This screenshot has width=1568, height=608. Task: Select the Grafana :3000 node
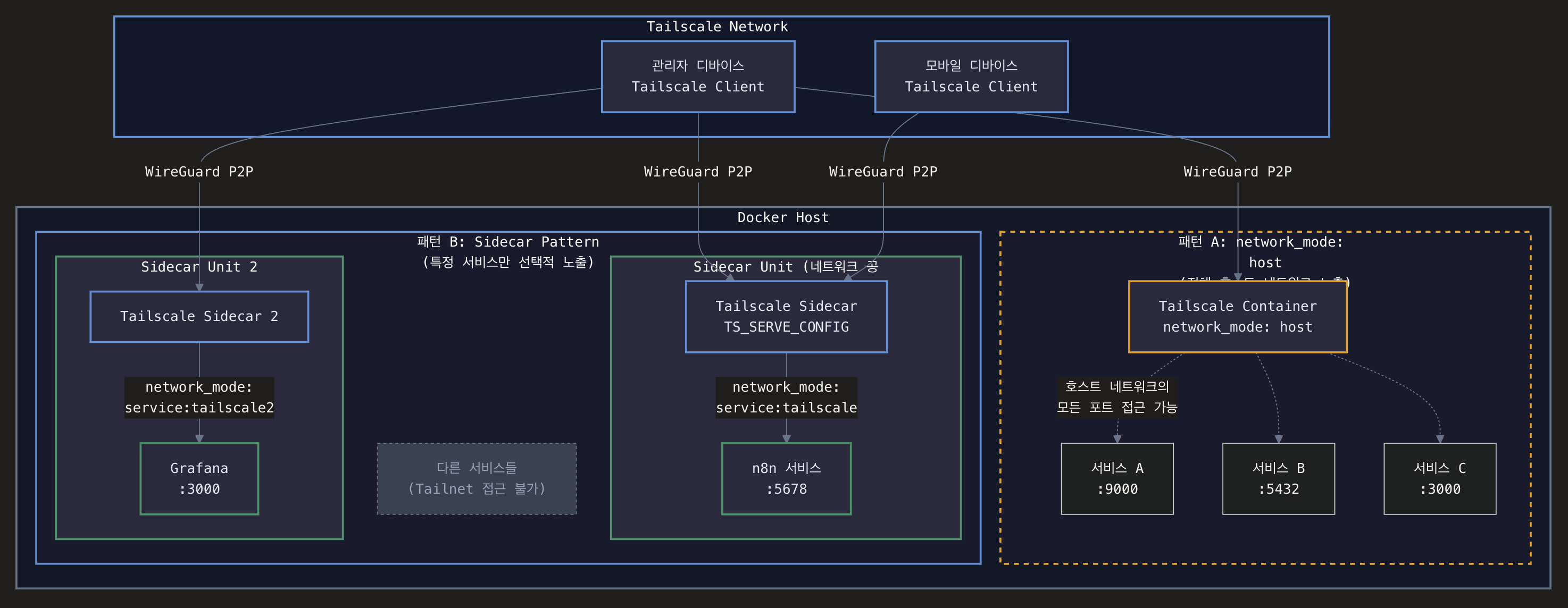click(x=199, y=478)
